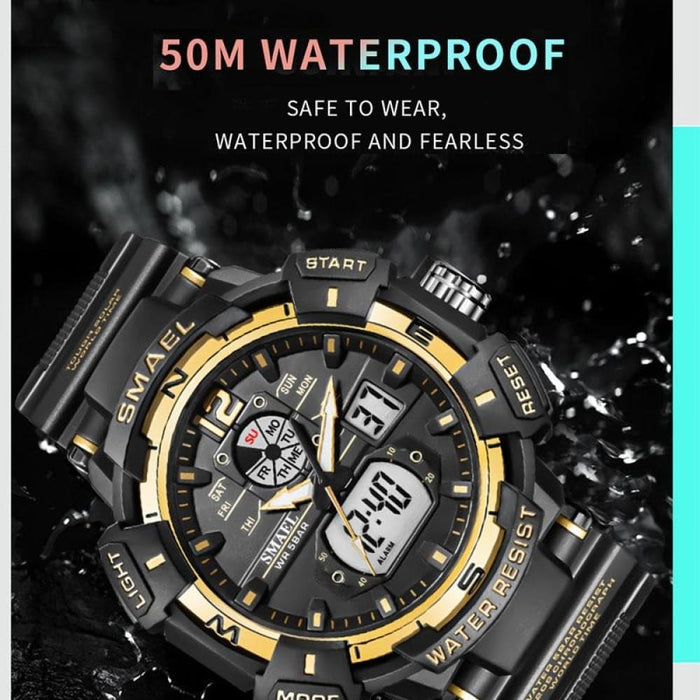Click the N compass marker on bezel

173,381
